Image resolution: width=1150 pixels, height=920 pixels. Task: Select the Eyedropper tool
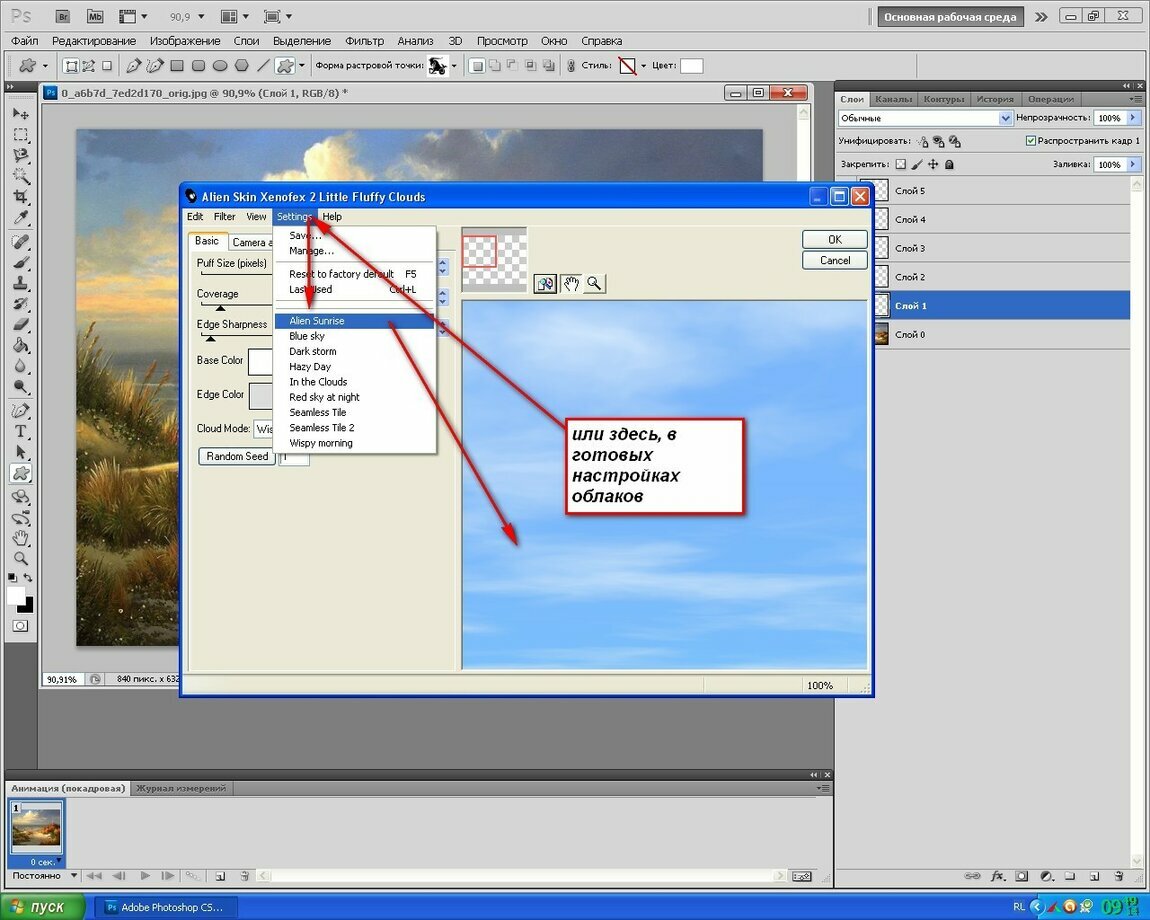click(x=21, y=218)
